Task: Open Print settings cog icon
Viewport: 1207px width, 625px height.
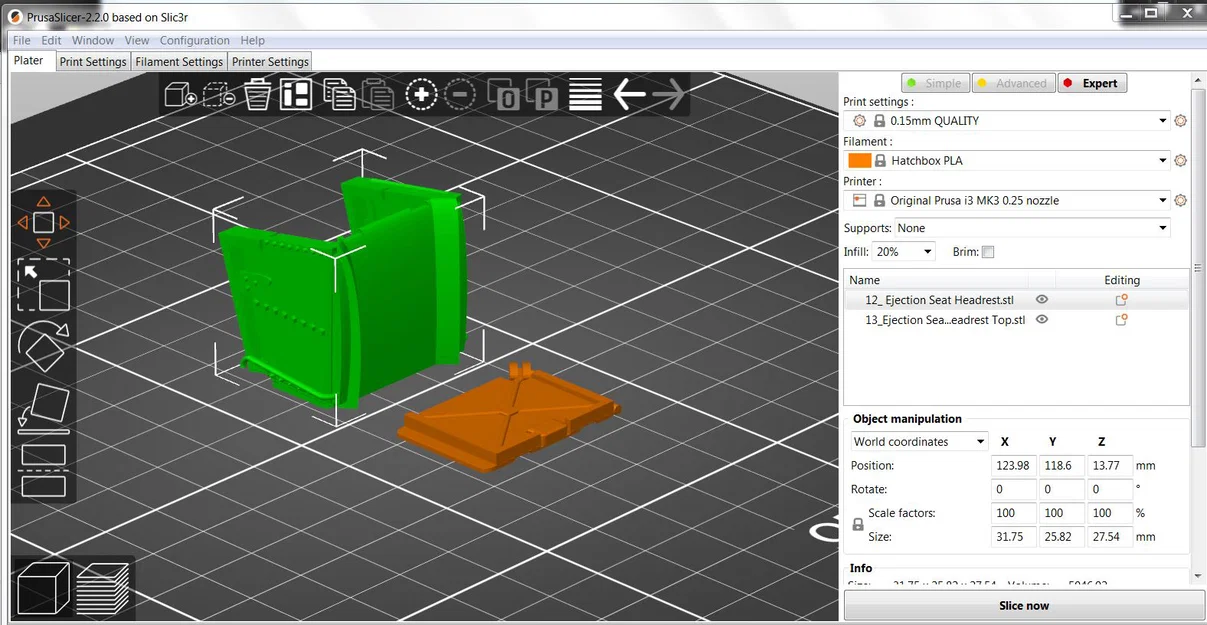Action: pos(1180,121)
